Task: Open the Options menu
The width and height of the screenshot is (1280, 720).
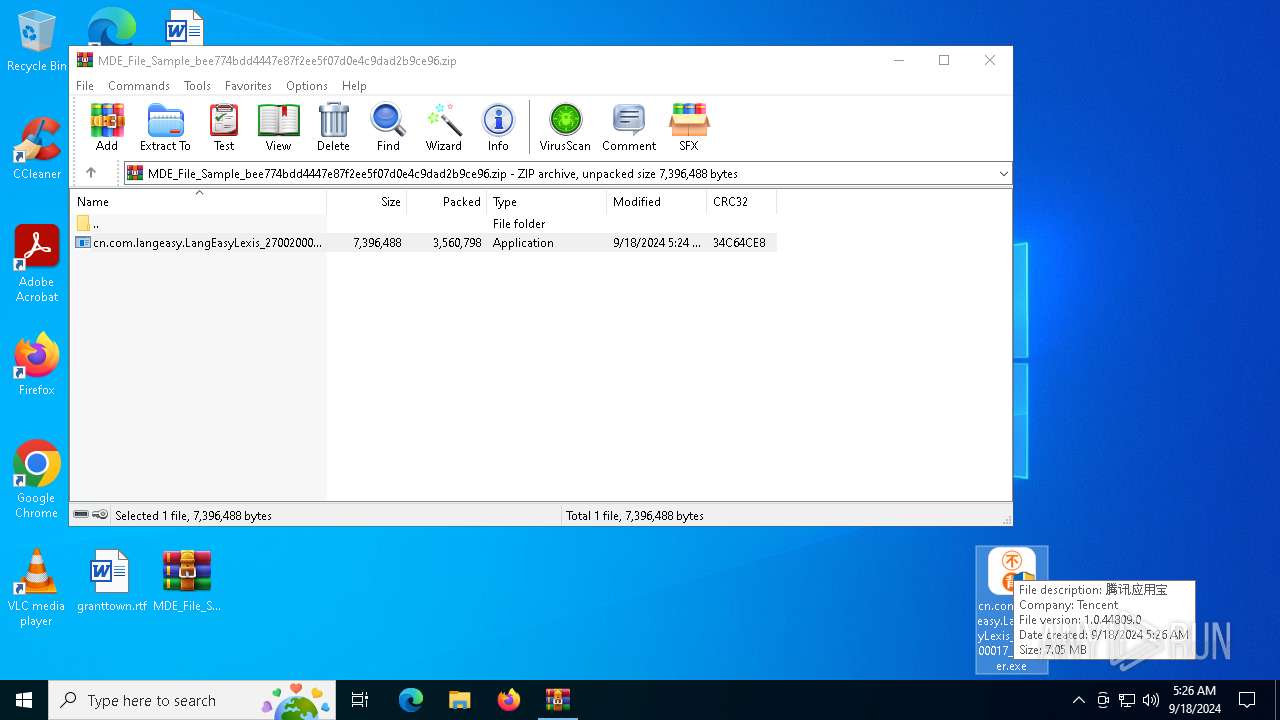Action: [307, 86]
